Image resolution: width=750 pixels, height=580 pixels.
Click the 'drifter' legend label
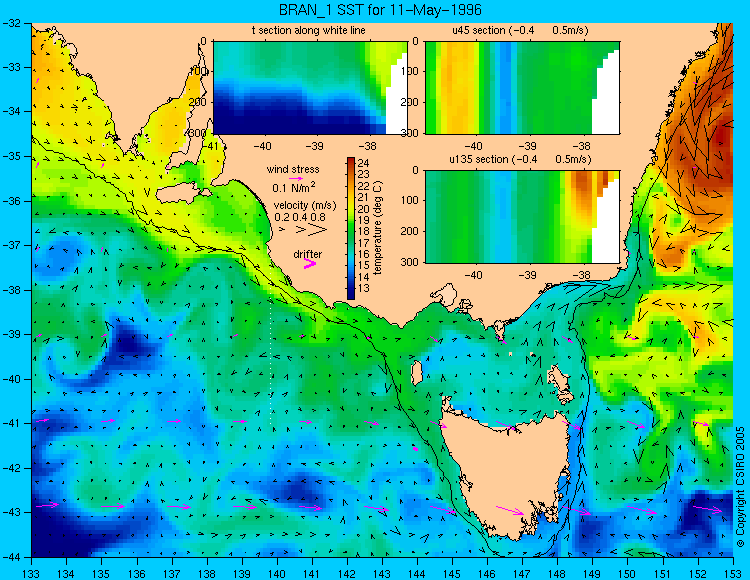click(308, 254)
